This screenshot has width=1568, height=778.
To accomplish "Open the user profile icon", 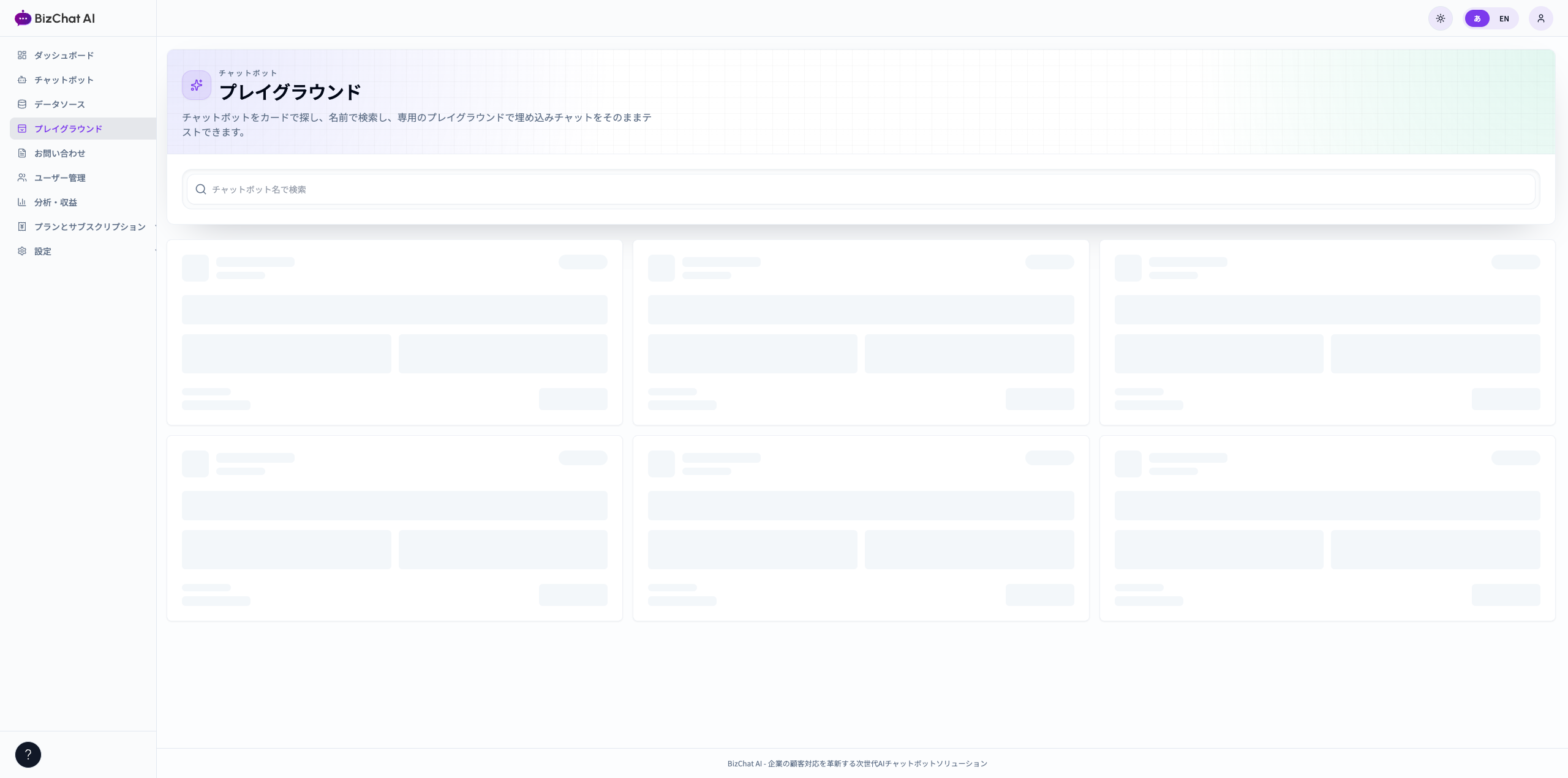I will point(1540,18).
